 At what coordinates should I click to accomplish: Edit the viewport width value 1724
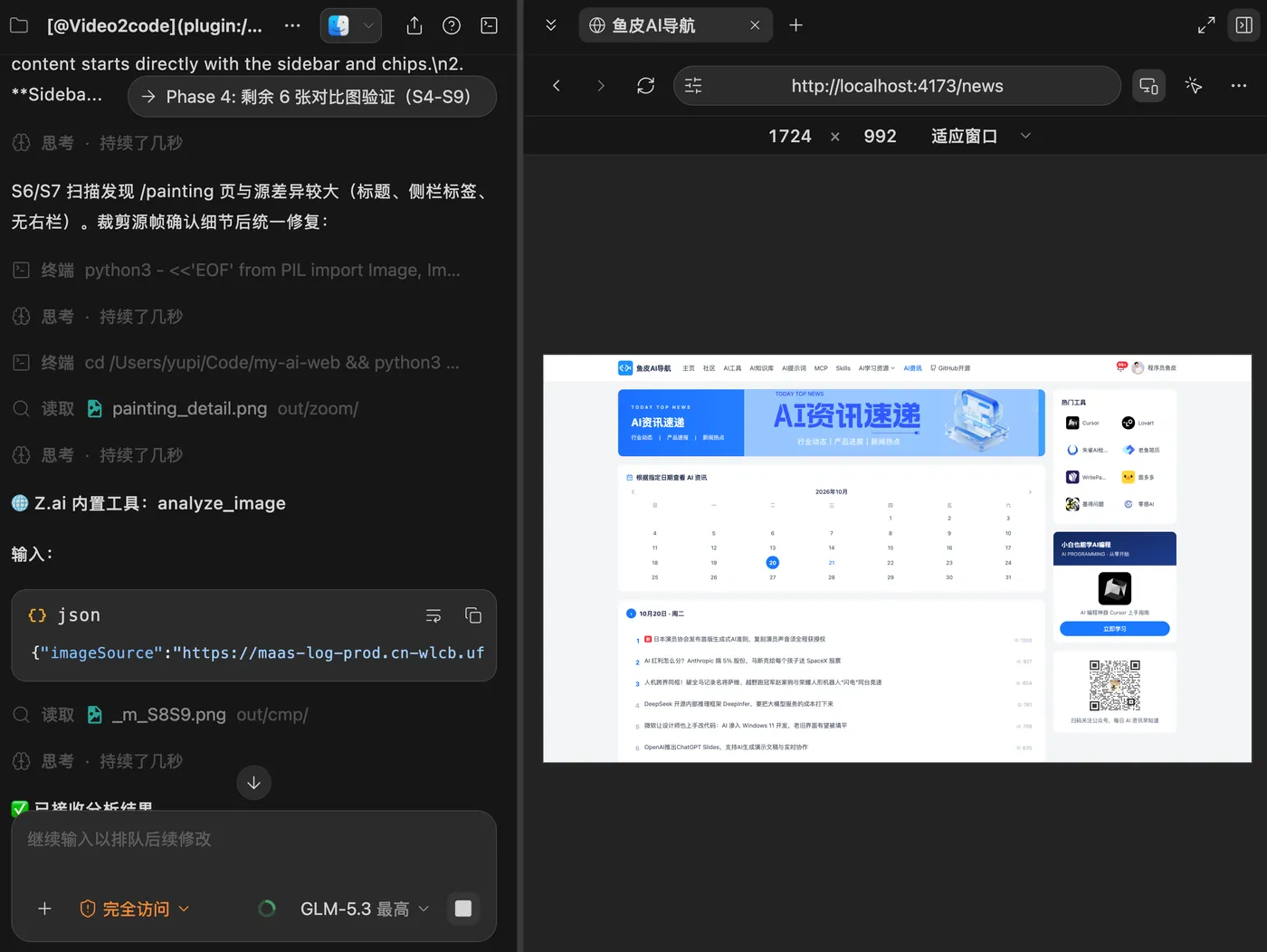click(790, 136)
